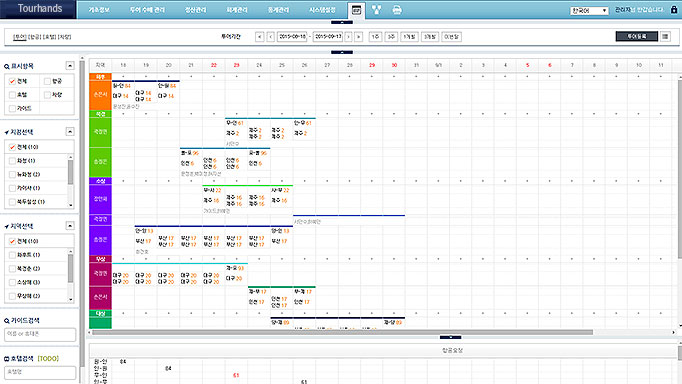Viewport: 682px width, 384px height.
Task: Click down arrow of 지역선택 list scrollbar
Action: click(x=70, y=299)
